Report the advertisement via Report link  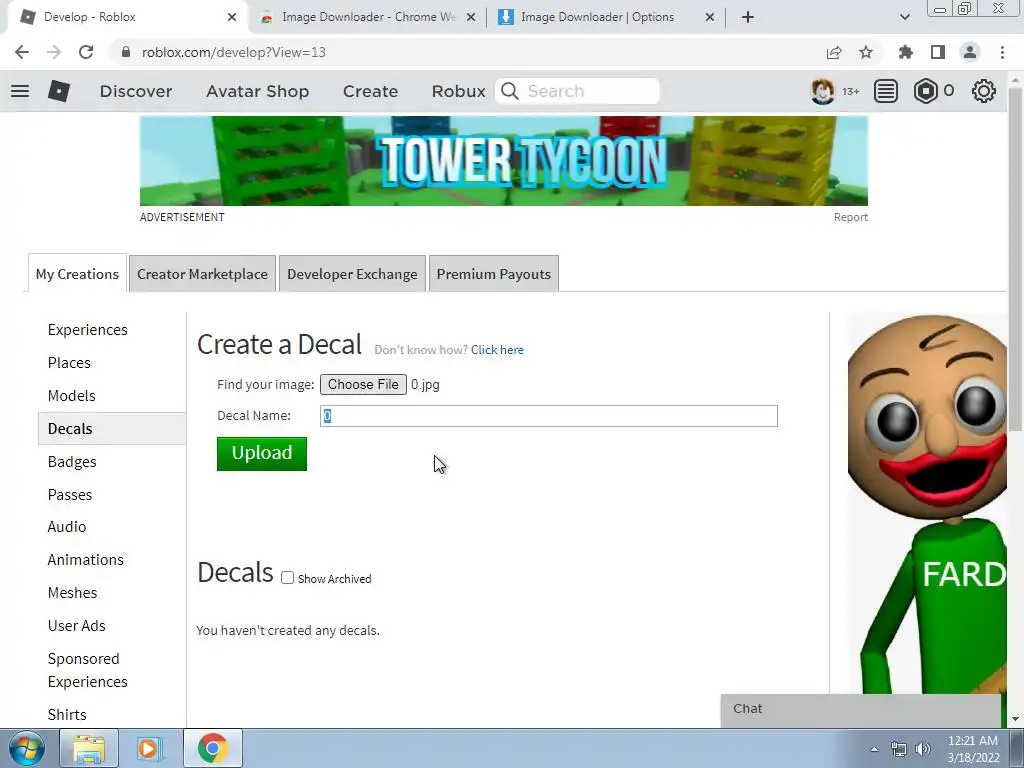point(850,217)
